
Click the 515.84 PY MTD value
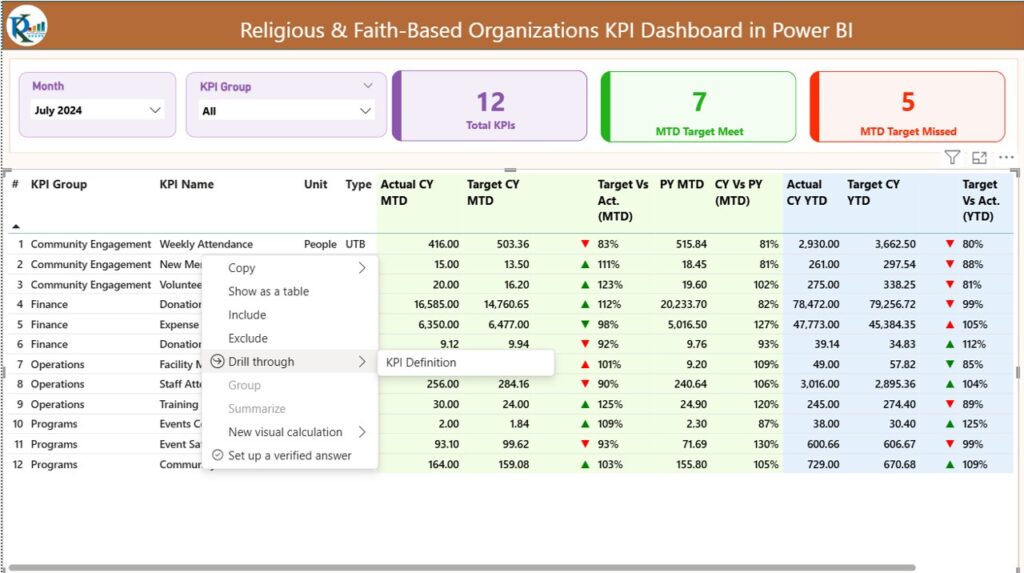(x=691, y=244)
